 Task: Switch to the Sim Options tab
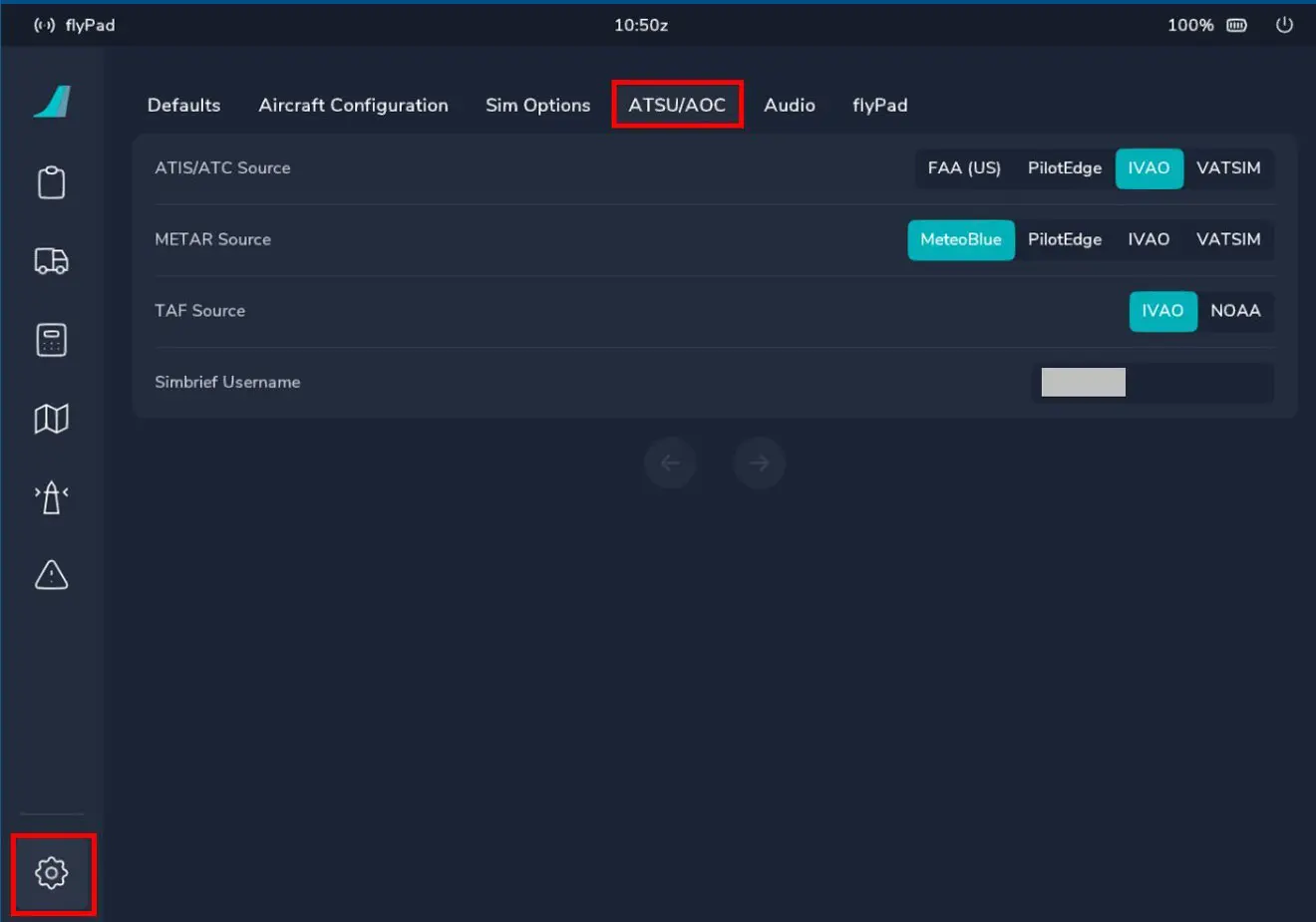537,105
